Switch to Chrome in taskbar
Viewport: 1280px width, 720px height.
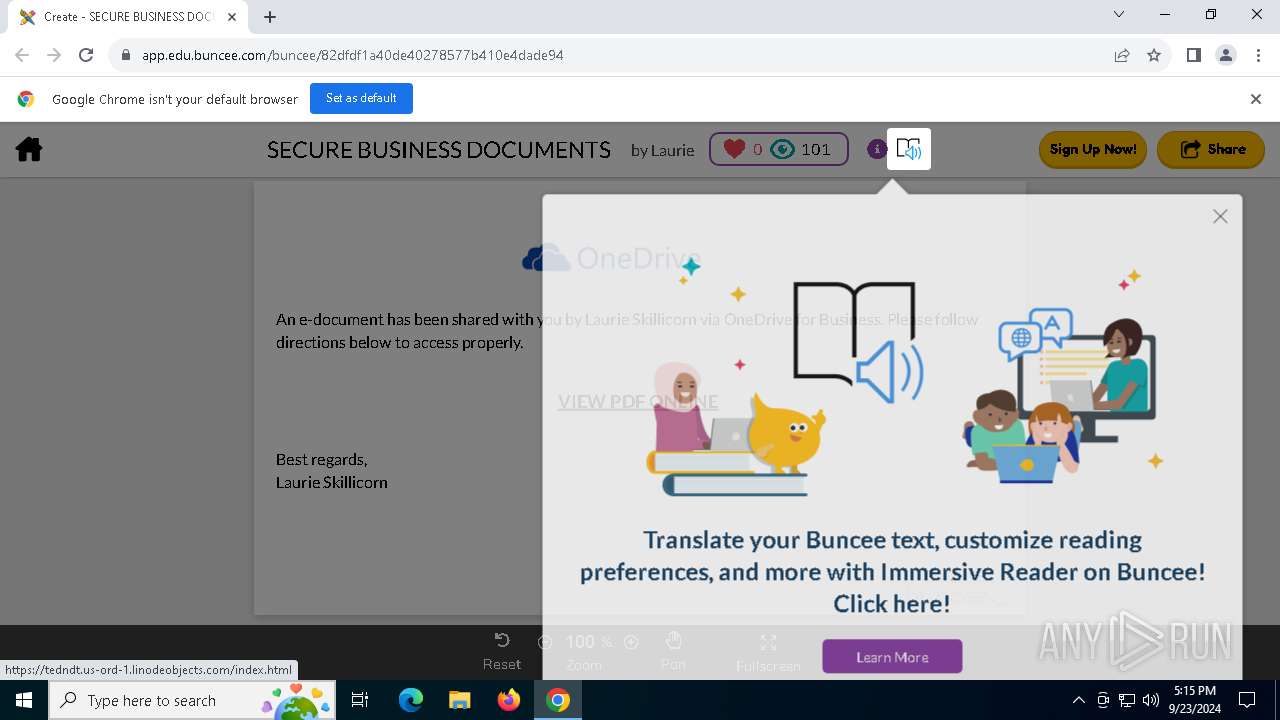558,700
